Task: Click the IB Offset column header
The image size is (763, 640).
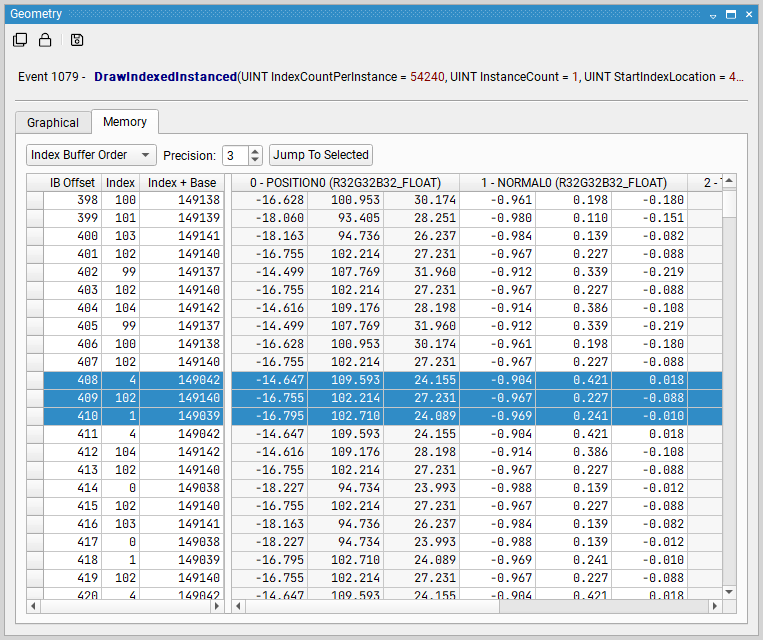Action: (72, 183)
